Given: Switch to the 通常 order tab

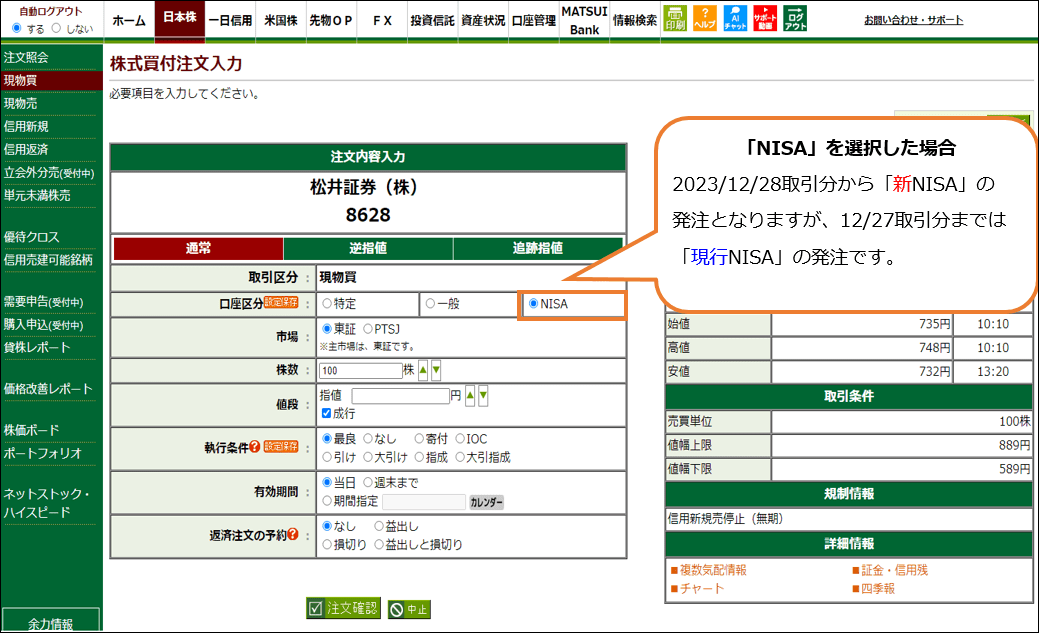Looking at the screenshot, I should 198,249.
